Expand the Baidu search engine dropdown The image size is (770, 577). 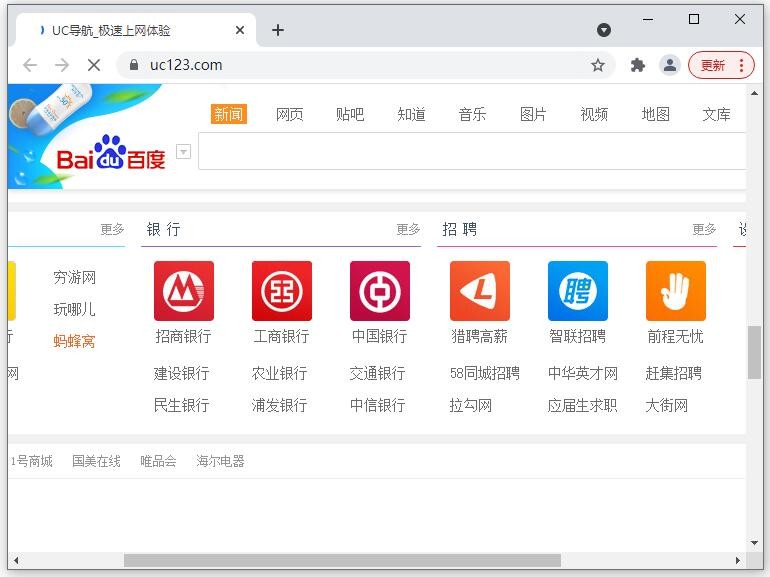pyautogui.click(x=183, y=152)
